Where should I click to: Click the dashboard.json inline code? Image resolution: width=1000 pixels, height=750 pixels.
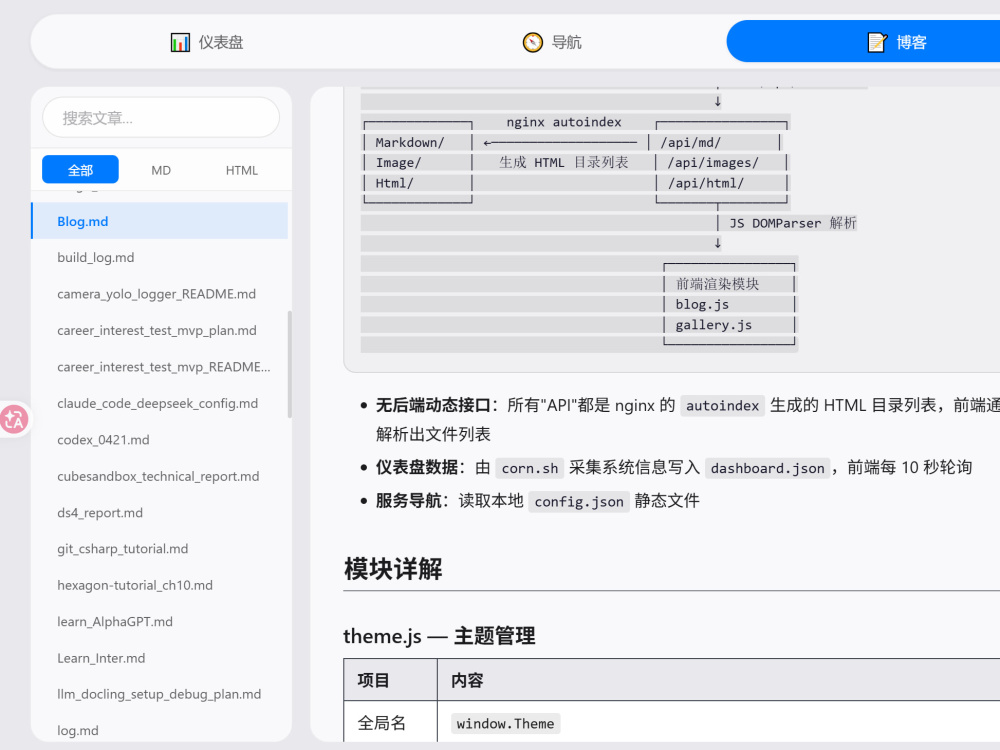click(767, 468)
